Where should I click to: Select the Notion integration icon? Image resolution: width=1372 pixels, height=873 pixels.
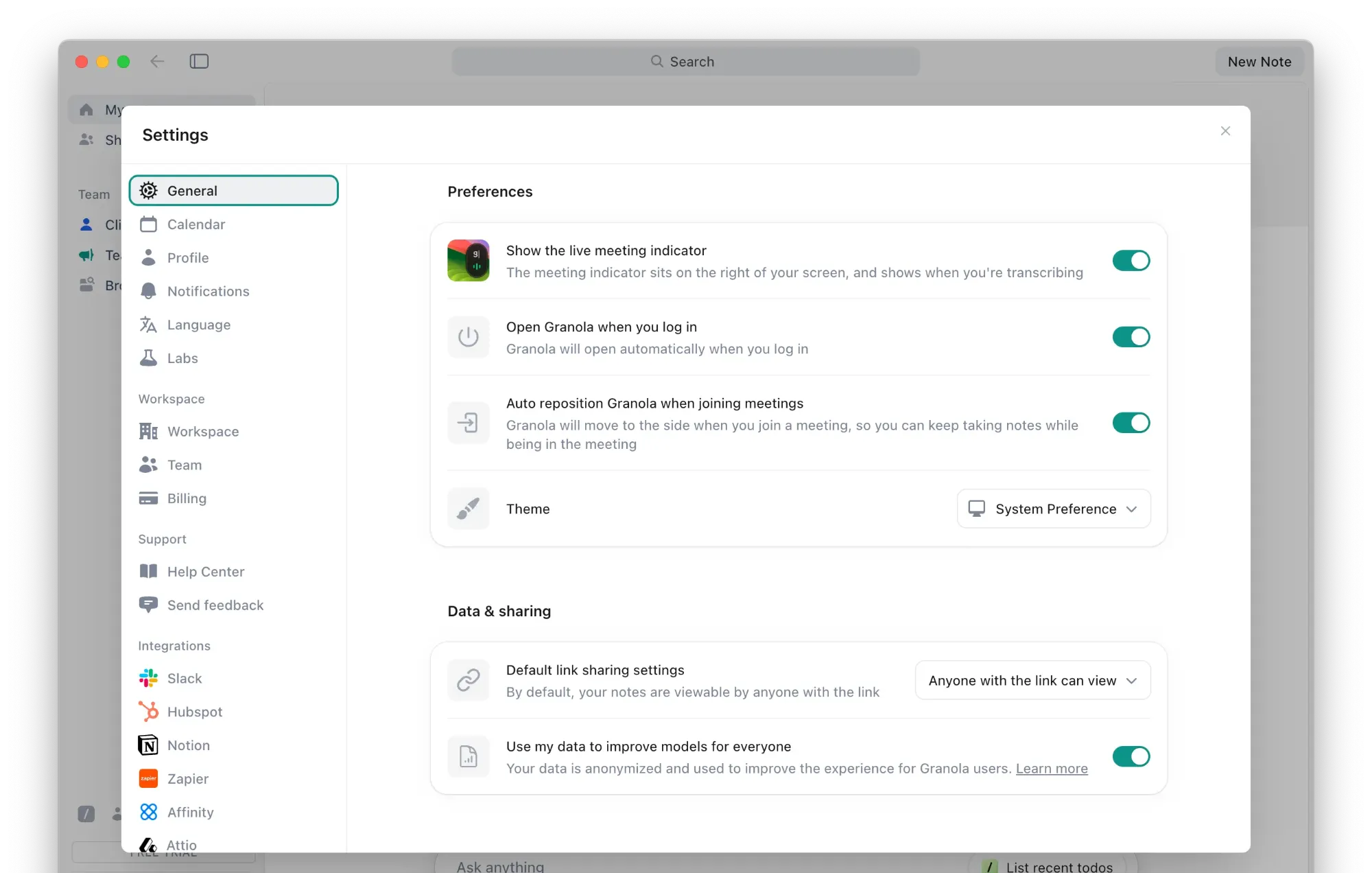(148, 745)
